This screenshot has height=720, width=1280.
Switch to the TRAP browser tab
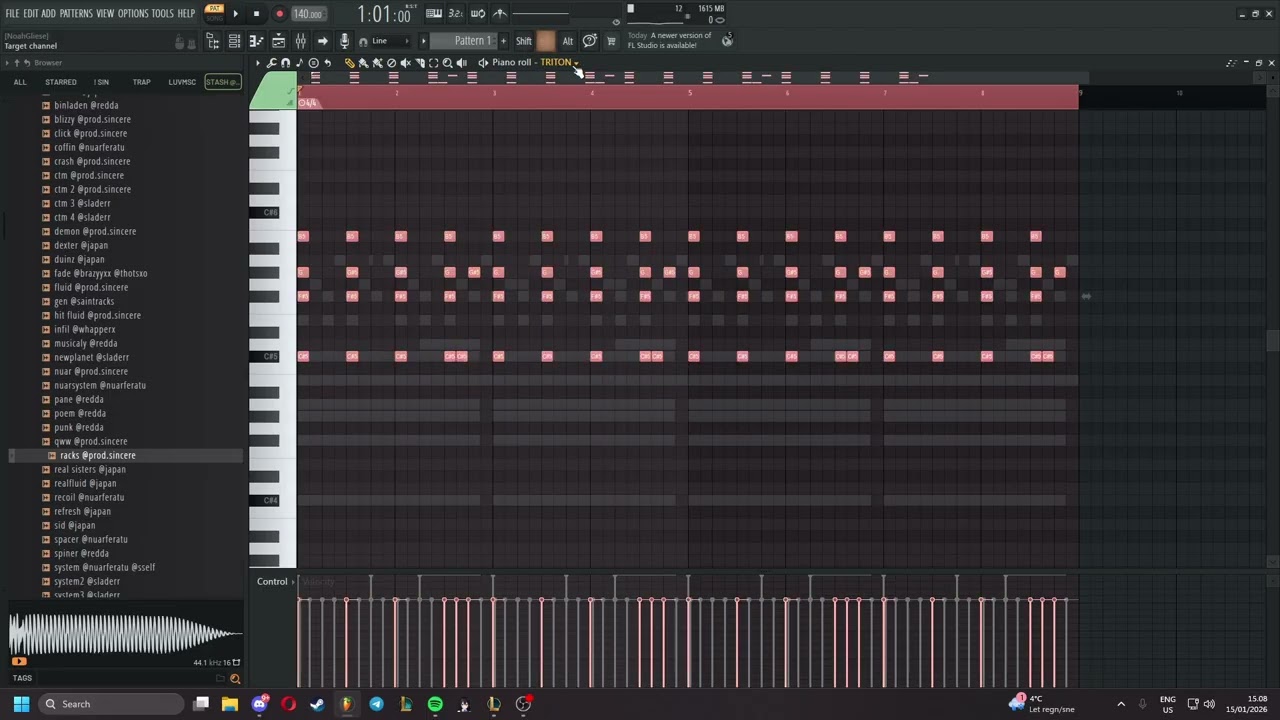pos(142,82)
